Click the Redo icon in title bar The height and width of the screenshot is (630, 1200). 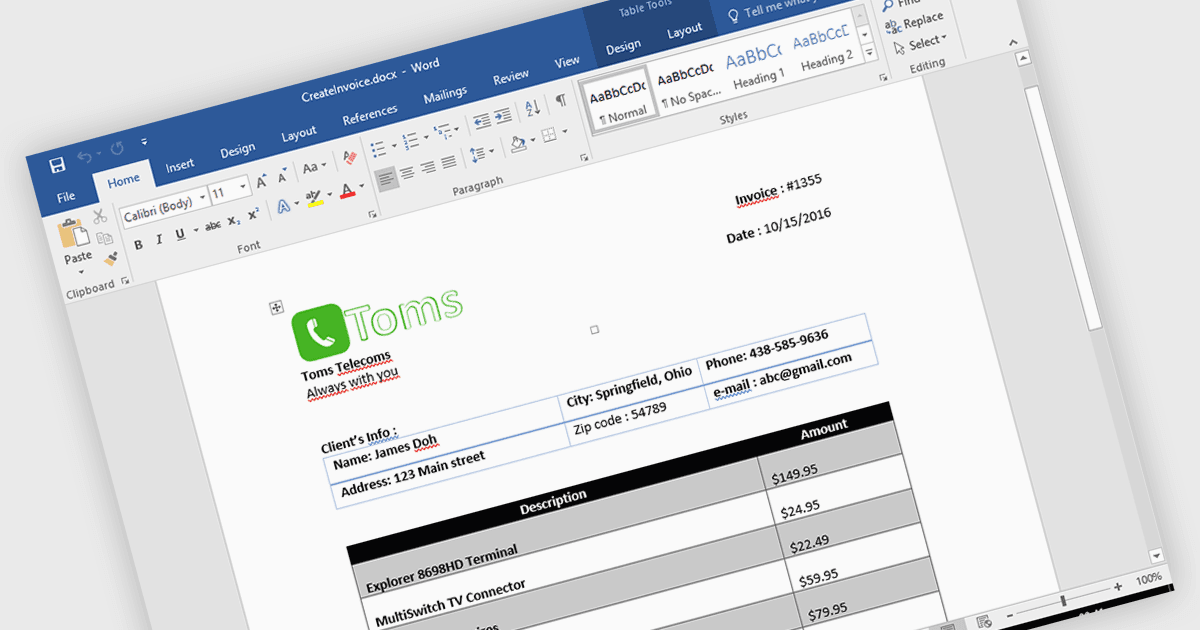(x=117, y=149)
